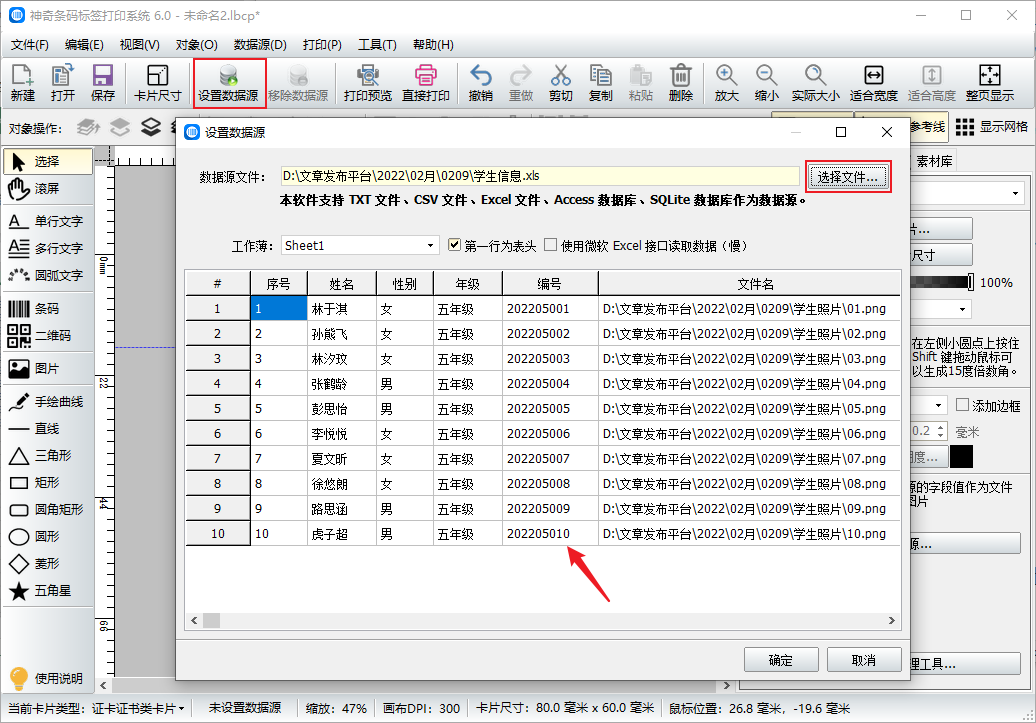Click the 数据源文件 path input field
The height and width of the screenshot is (723, 1036).
point(540,176)
